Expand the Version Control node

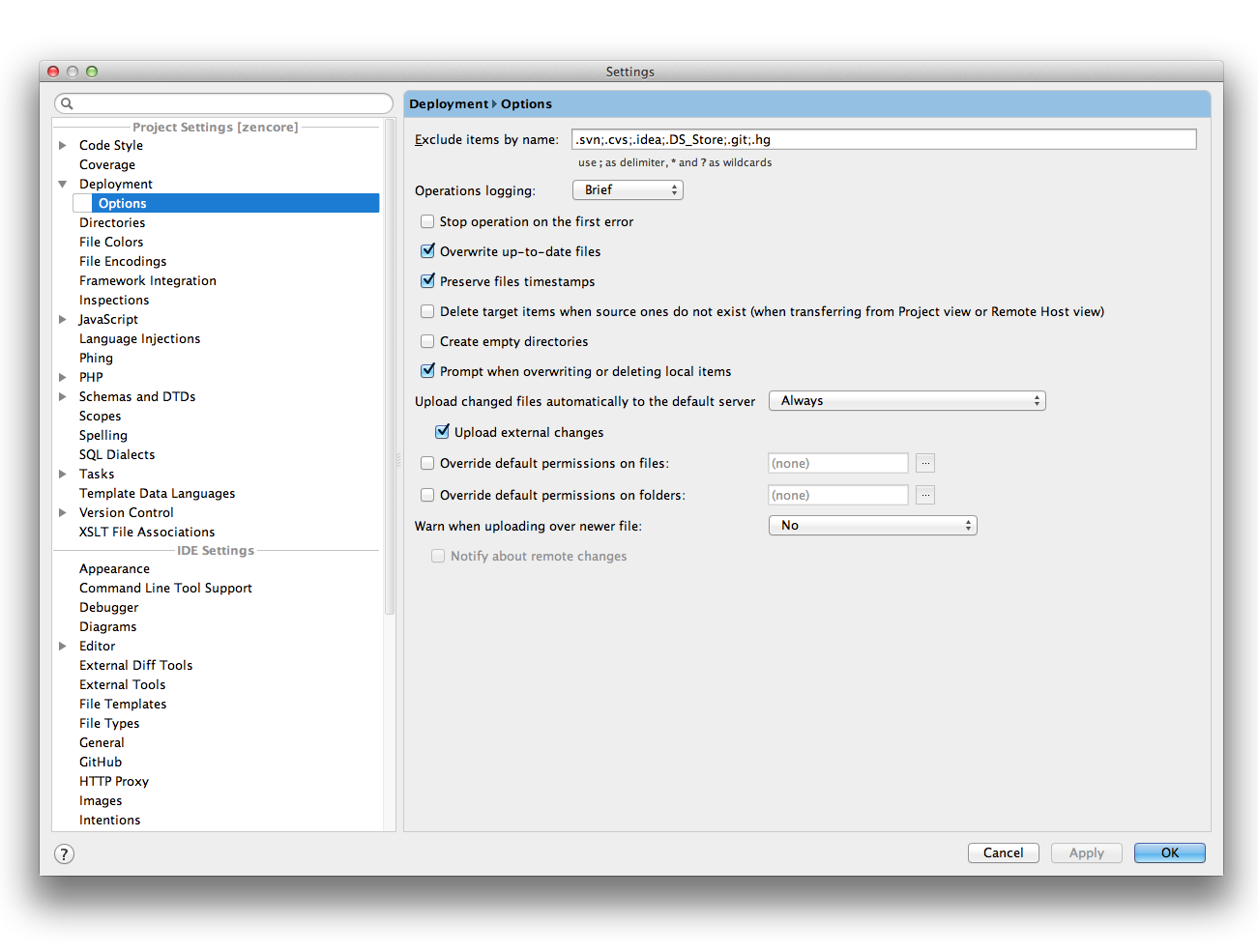click(x=63, y=512)
